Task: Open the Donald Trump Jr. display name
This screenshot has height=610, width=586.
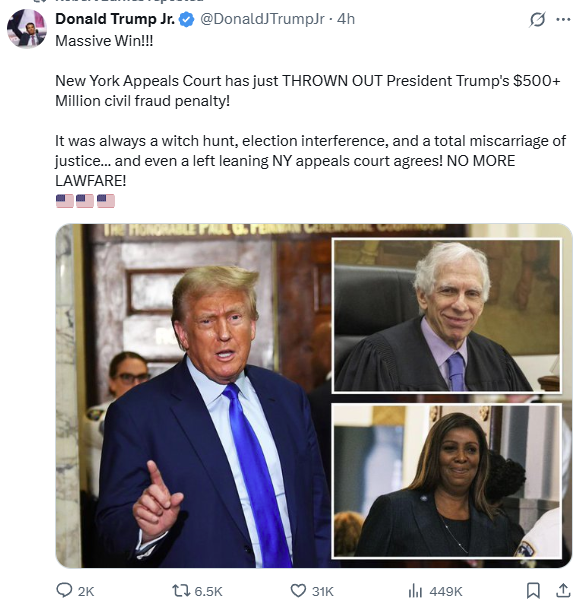Action: [115, 19]
